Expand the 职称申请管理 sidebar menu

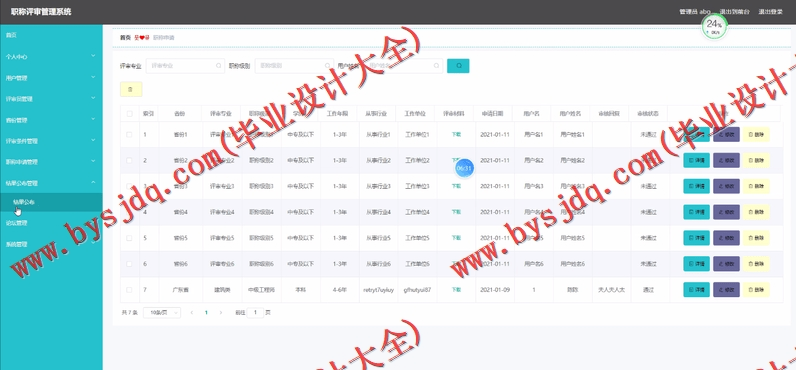pos(51,162)
